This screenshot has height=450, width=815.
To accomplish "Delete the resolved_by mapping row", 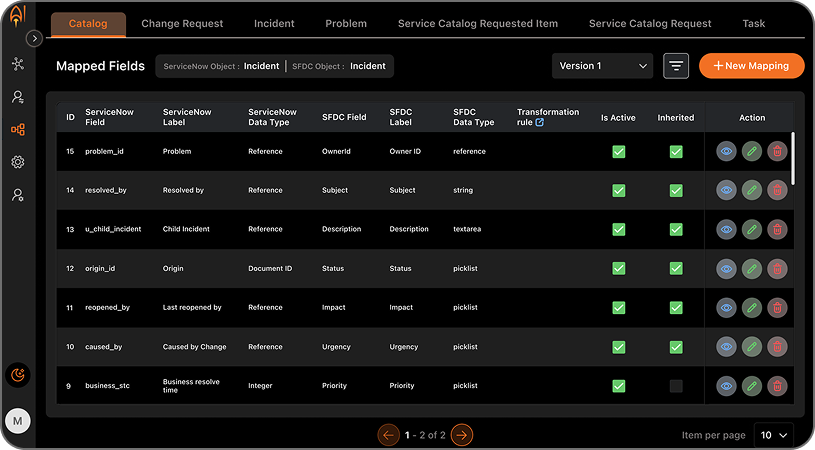I will 777,190.
